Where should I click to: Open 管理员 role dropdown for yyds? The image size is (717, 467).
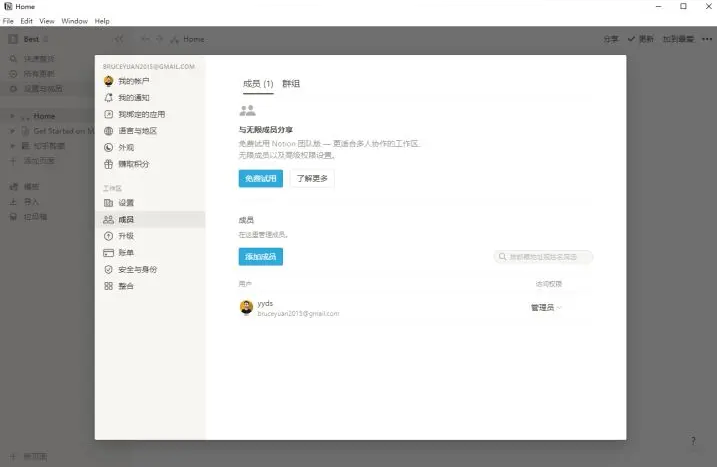[546, 307]
